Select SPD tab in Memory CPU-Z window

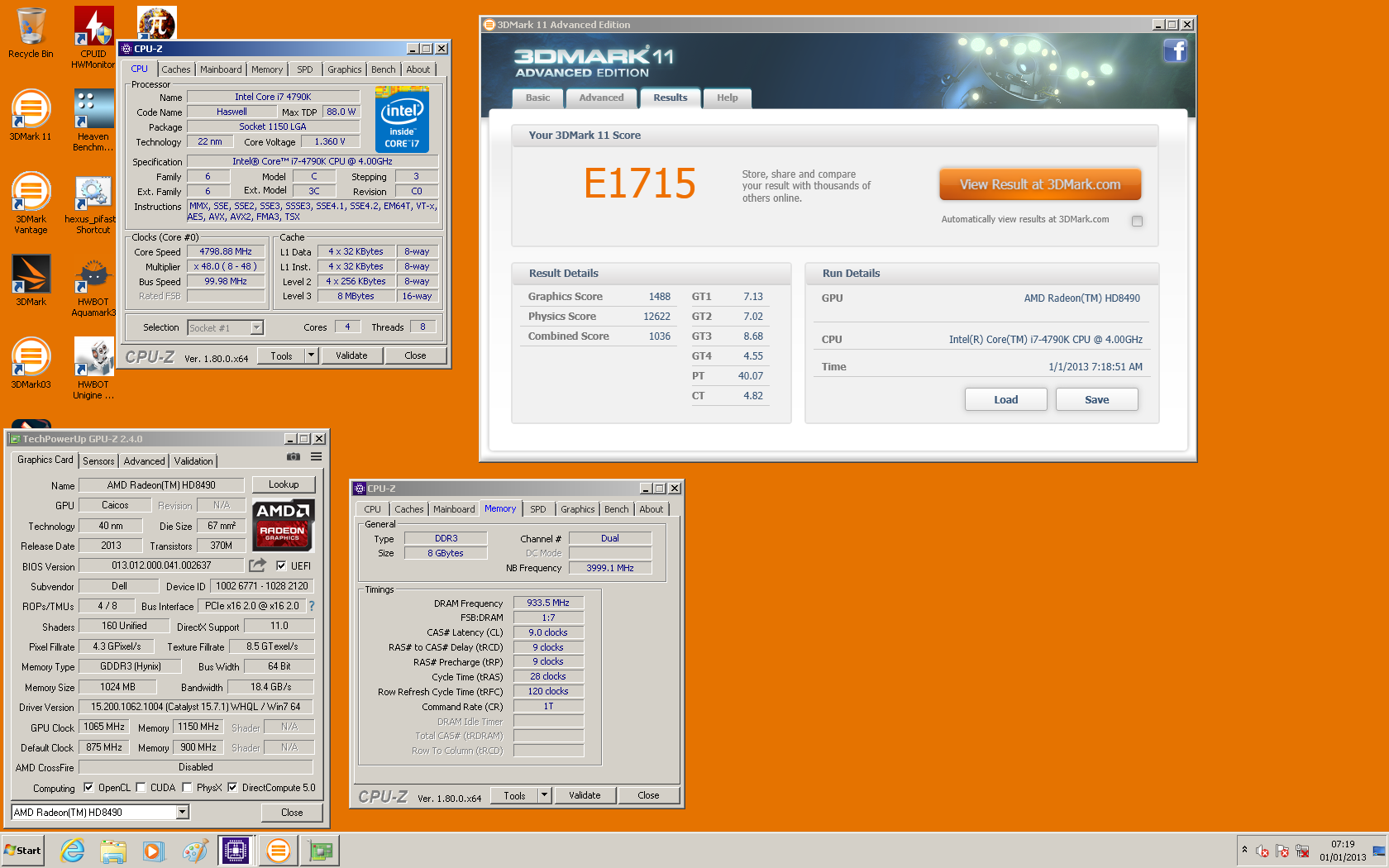tap(538, 509)
